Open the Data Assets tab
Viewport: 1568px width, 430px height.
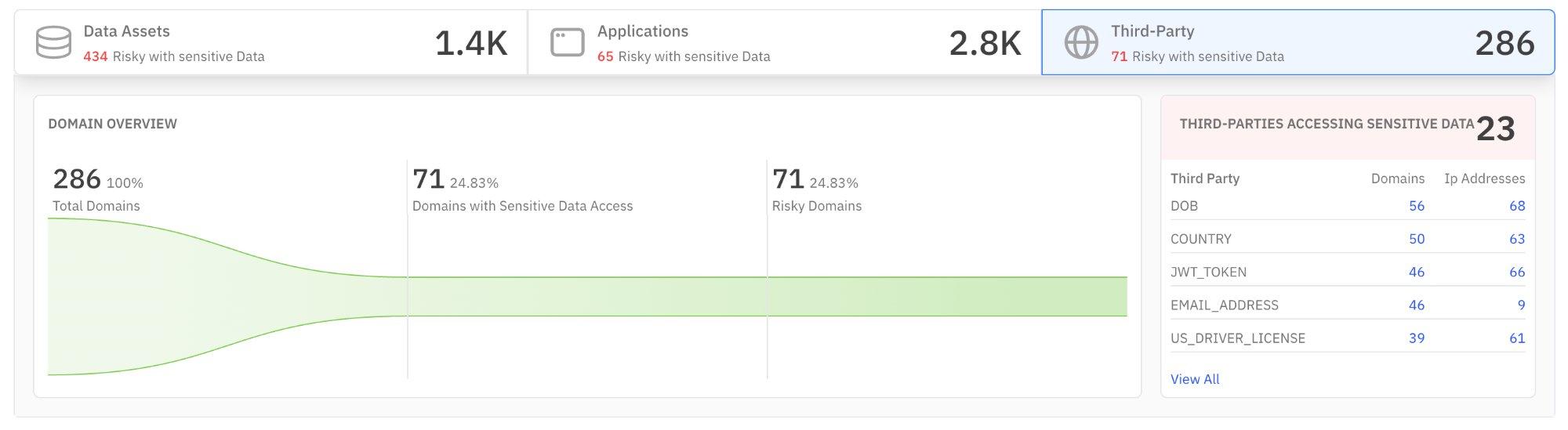[x=270, y=42]
